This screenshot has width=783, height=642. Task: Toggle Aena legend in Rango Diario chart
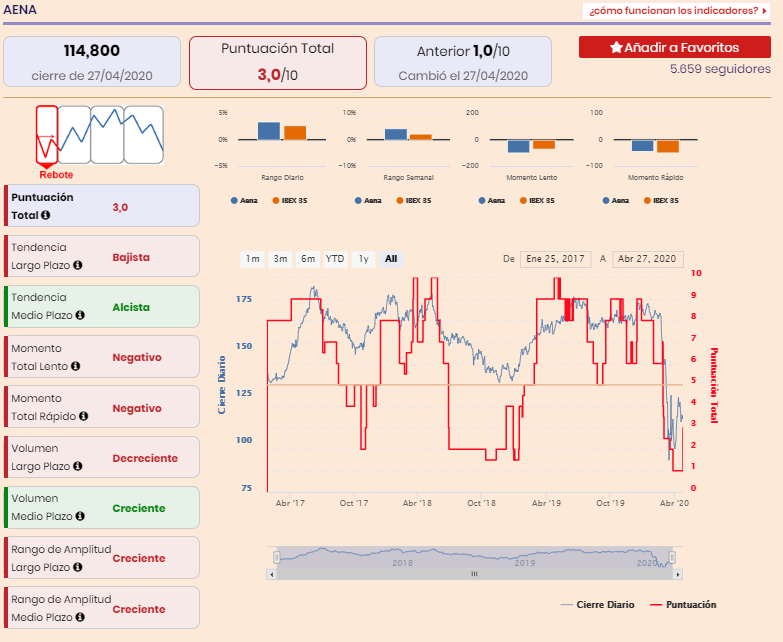pyautogui.click(x=244, y=201)
